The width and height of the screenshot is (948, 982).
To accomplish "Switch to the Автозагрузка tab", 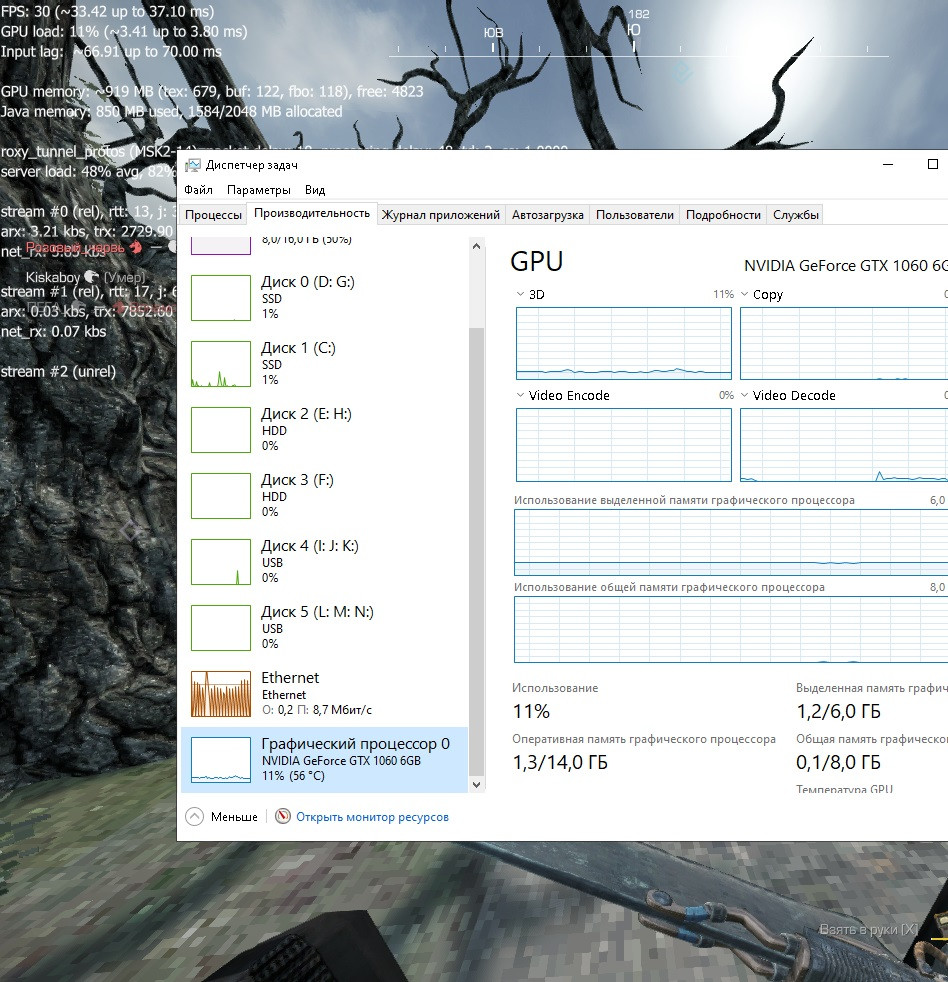I will pos(548,215).
